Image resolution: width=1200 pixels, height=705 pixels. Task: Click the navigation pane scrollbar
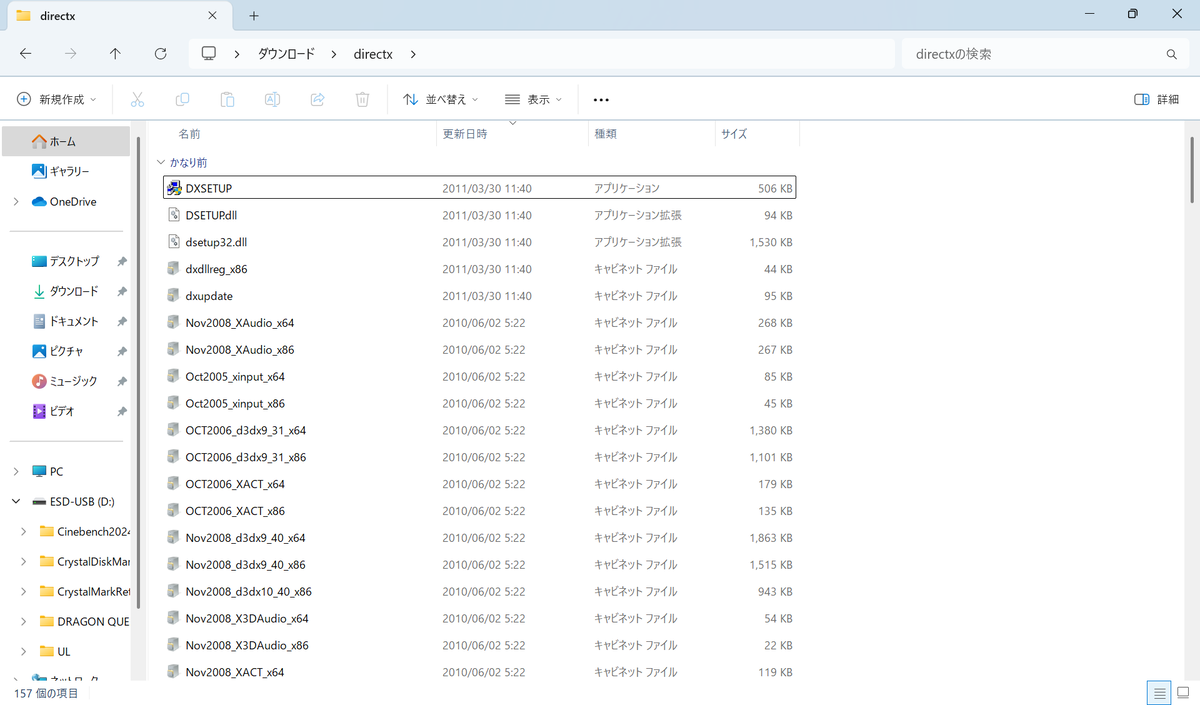click(138, 370)
